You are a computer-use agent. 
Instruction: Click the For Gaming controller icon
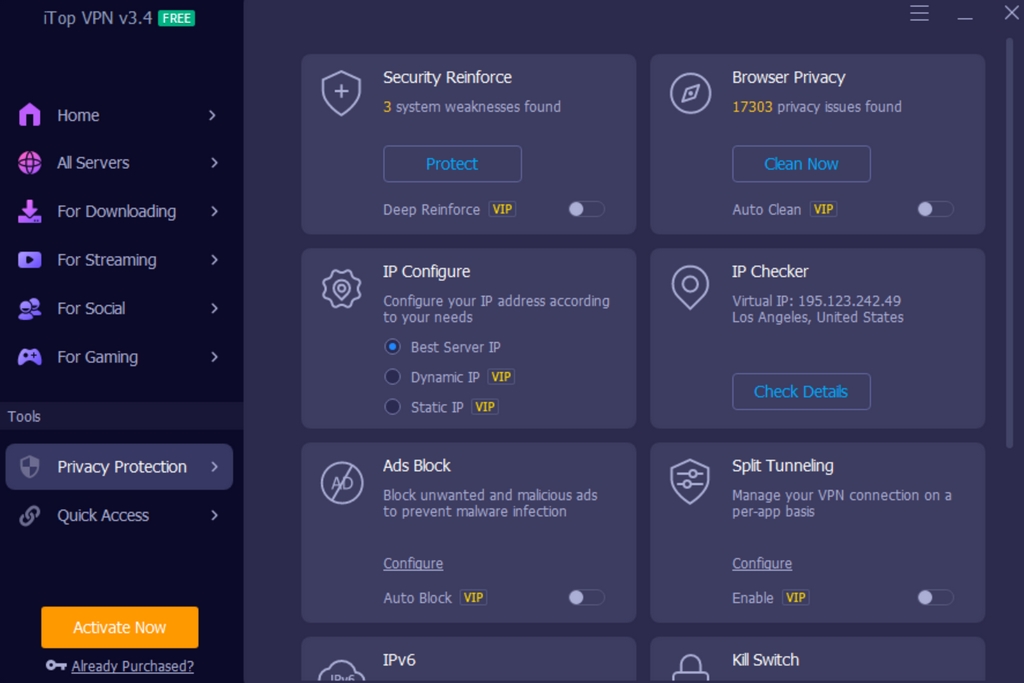29,357
